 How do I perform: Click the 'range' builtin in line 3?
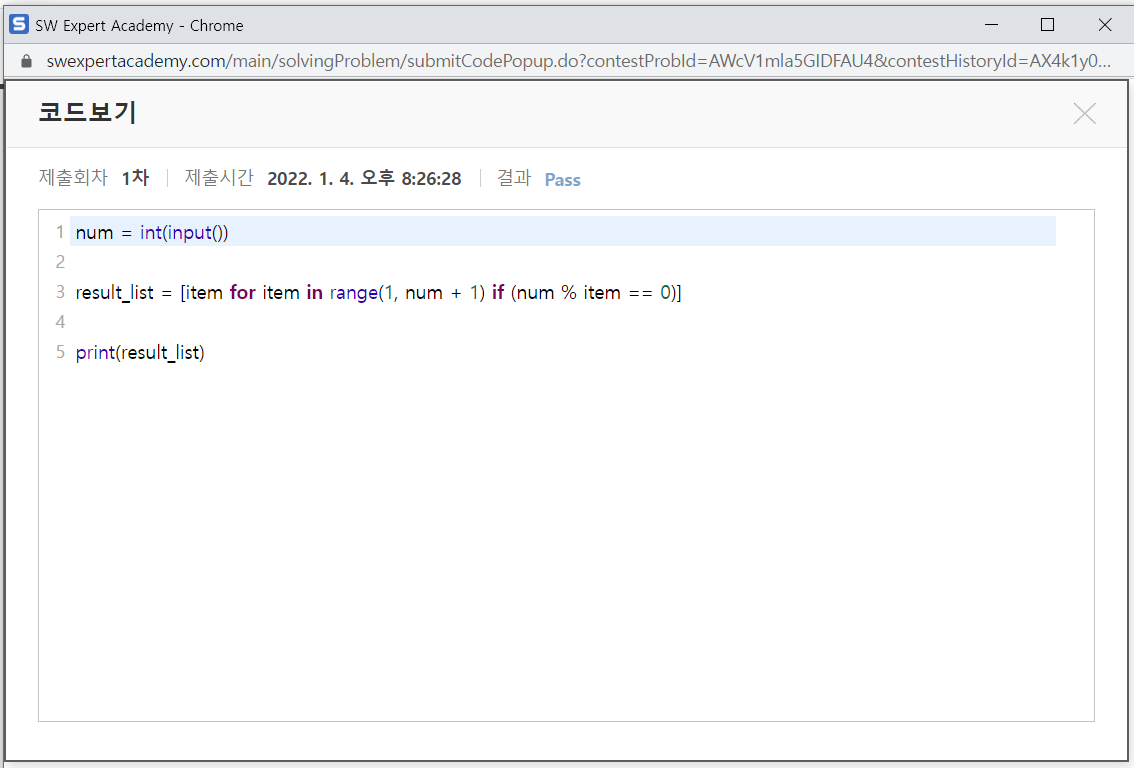tap(354, 293)
